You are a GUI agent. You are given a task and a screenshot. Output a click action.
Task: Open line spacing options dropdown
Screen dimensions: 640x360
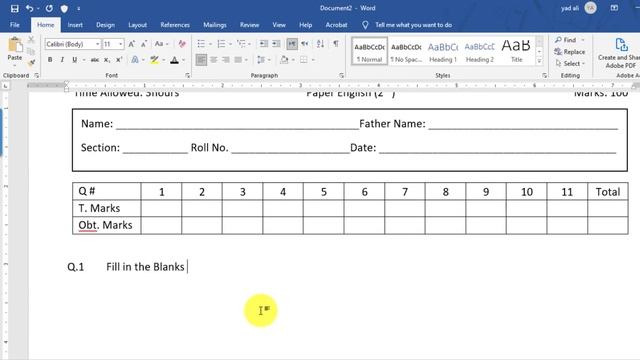269,60
